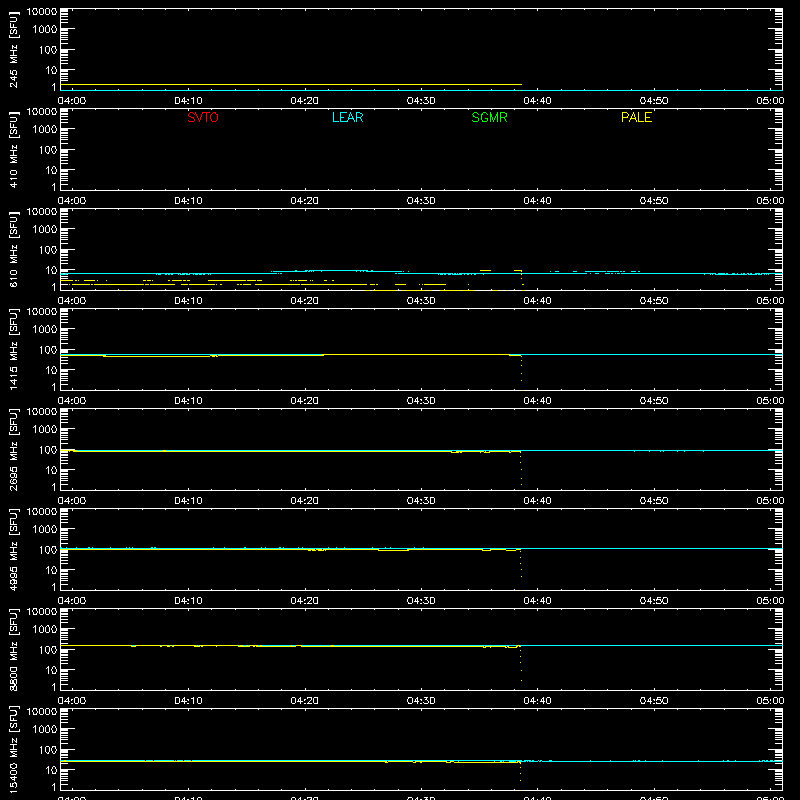The height and width of the screenshot is (800, 800).
Task: Select the 245 MHz [SFU] axis title
Action: click(13, 50)
